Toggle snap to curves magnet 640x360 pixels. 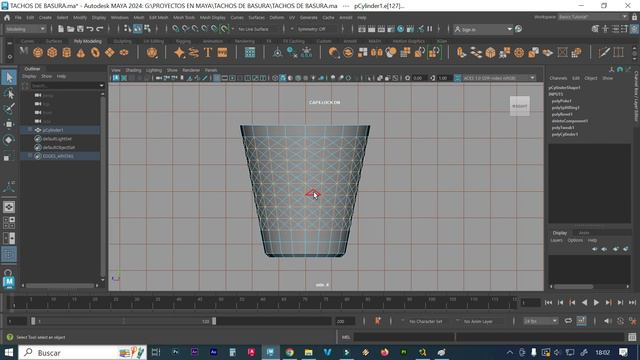185,29
